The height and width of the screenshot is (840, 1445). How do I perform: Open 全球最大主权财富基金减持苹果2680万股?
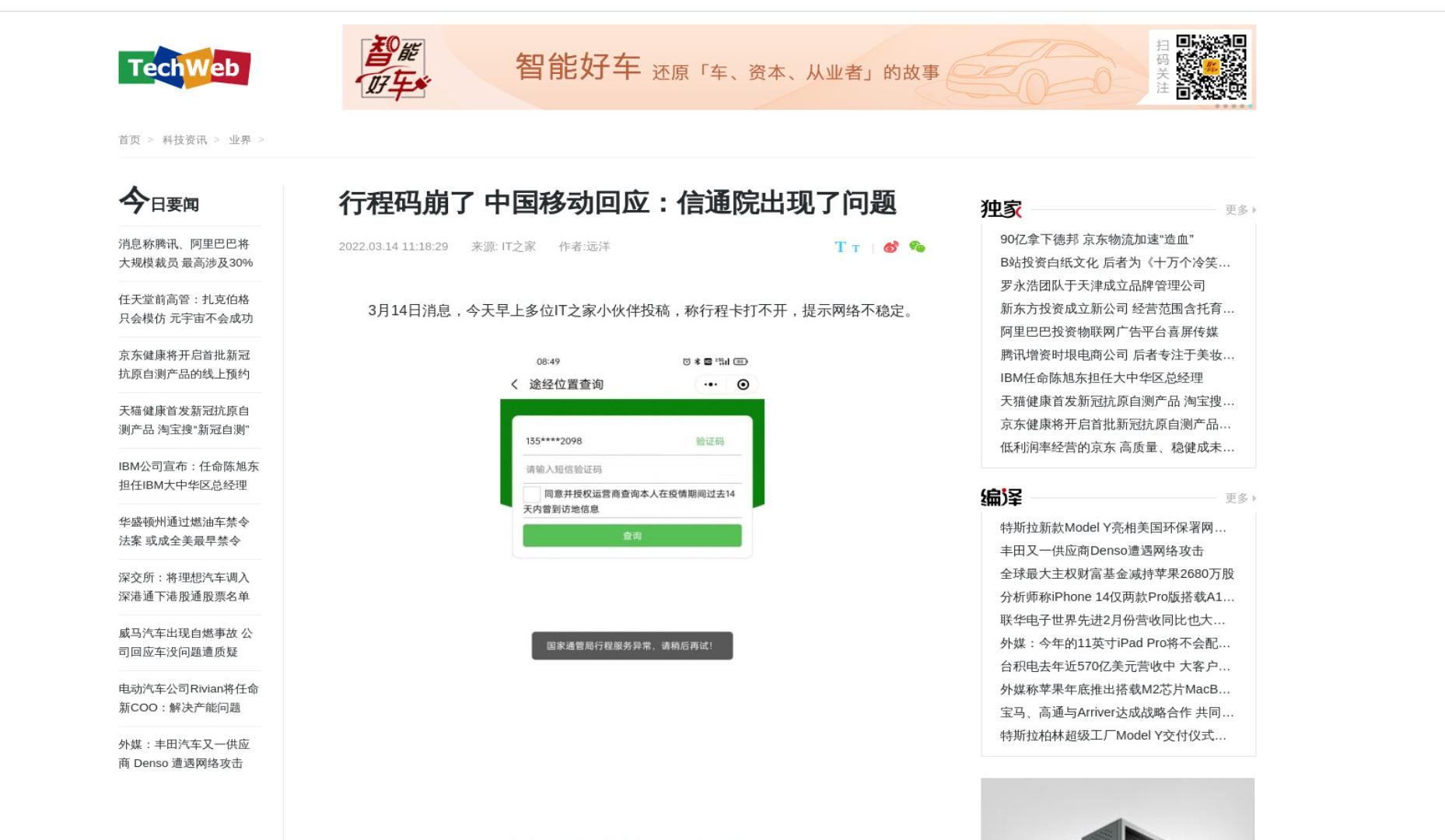tap(1117, 574)
